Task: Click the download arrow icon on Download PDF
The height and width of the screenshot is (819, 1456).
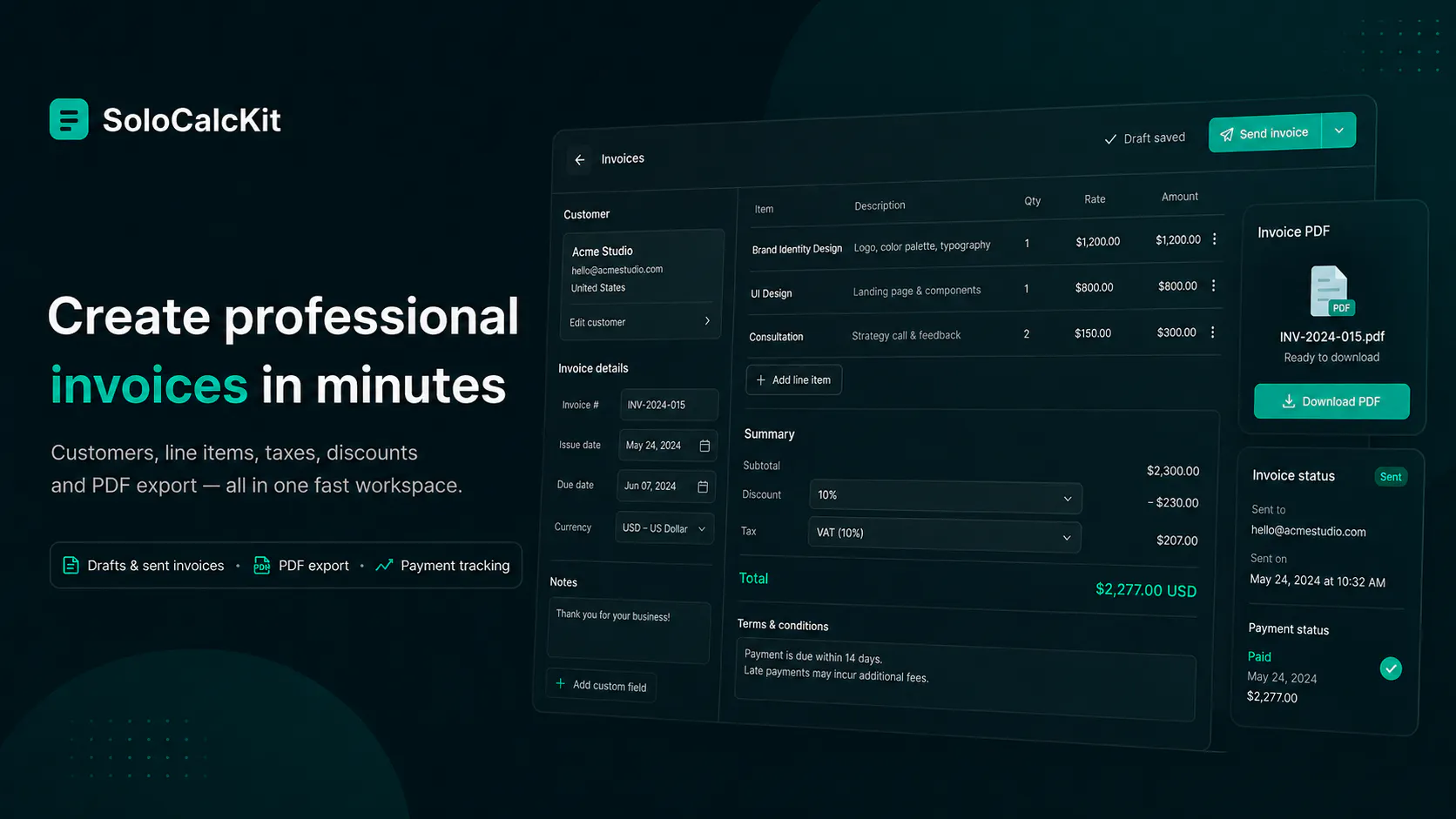Action: [1289, 401]
